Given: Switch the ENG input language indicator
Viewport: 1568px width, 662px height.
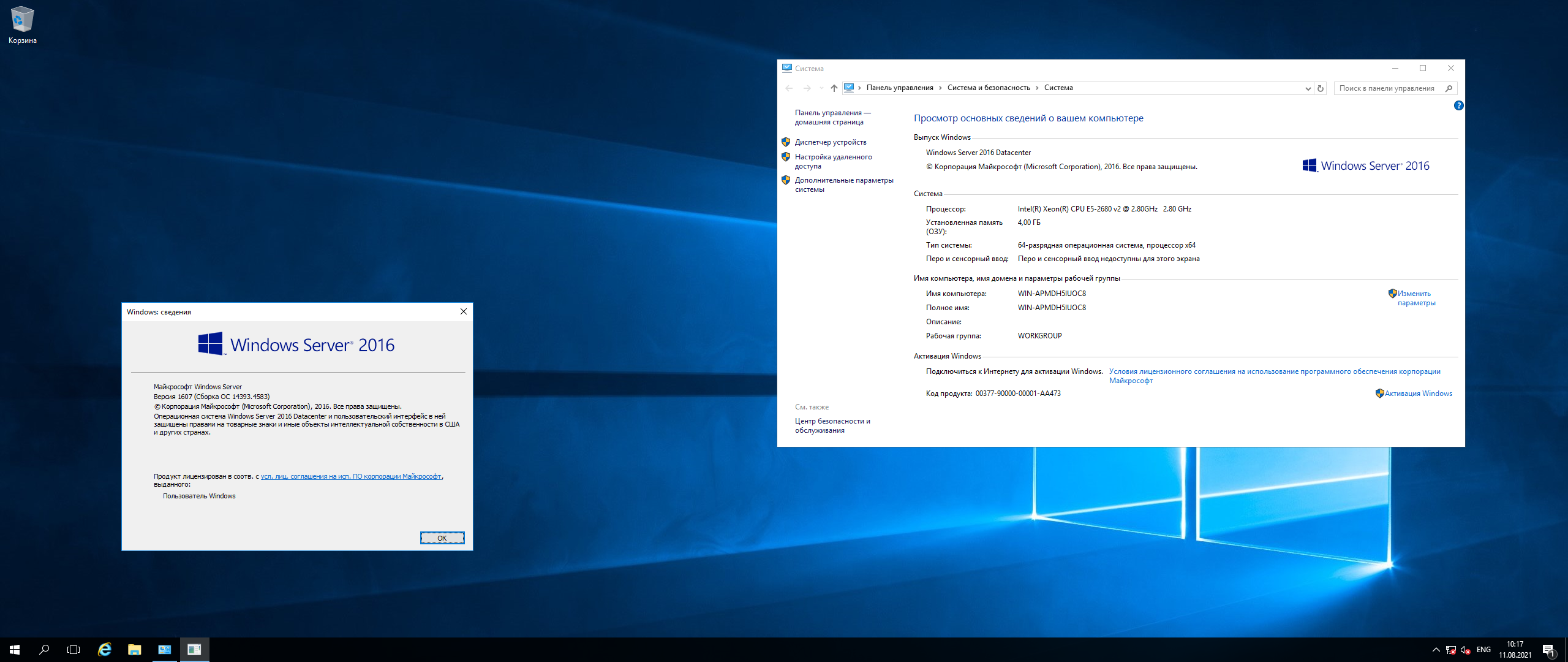Looking at the screenshot, I should click(x=1483, y=650).
